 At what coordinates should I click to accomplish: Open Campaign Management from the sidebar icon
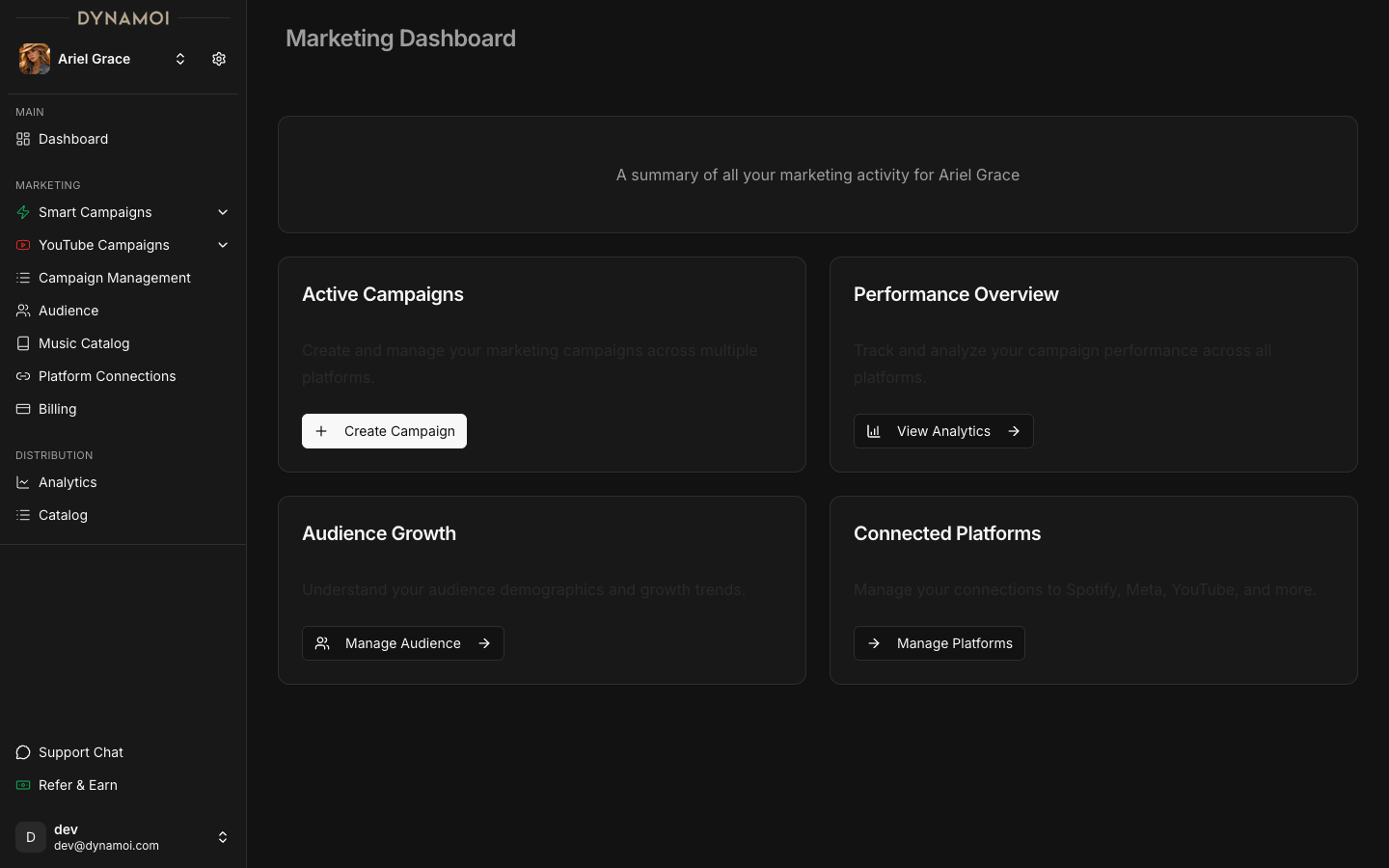(22, 278)
